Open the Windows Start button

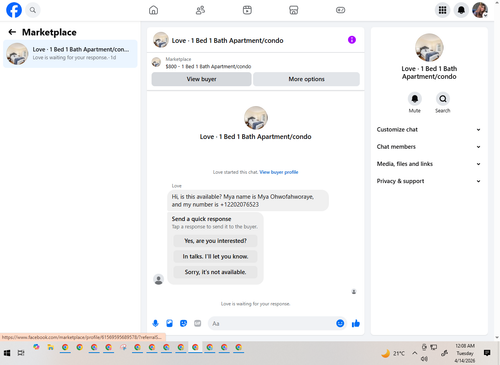pos(7,353)
